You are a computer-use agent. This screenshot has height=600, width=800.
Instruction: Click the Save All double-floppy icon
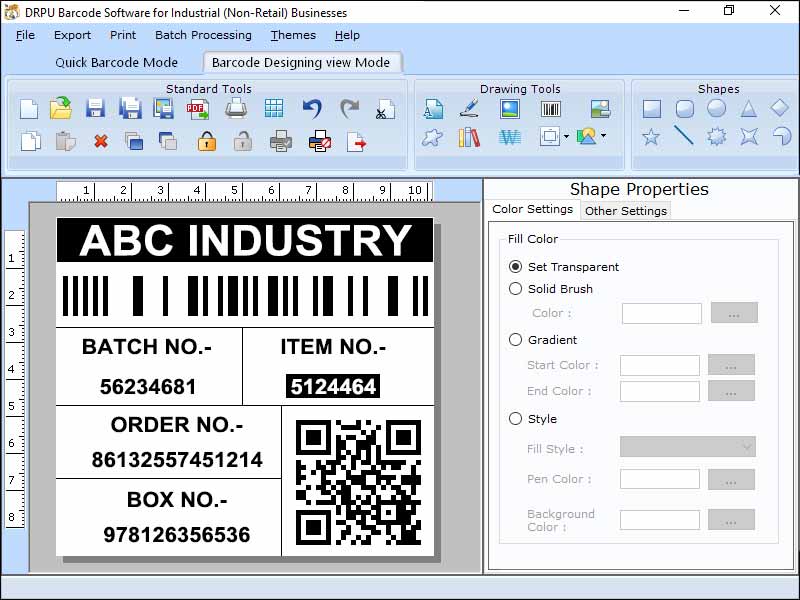[130, 109]
